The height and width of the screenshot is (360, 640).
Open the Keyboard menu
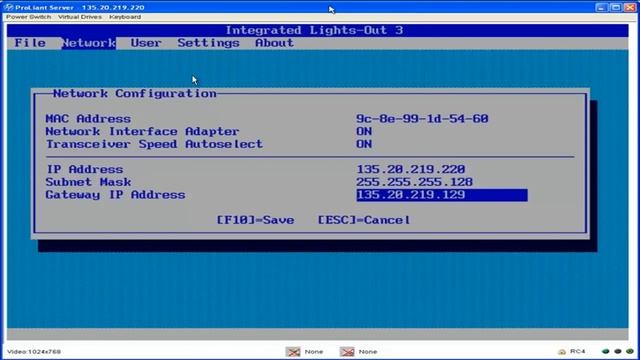point(125,17)
